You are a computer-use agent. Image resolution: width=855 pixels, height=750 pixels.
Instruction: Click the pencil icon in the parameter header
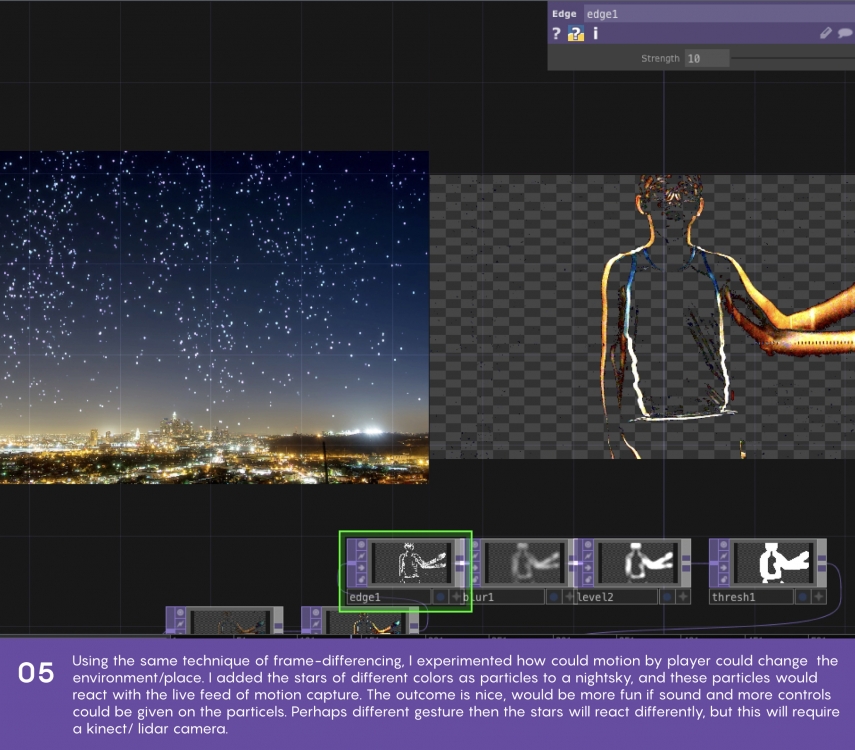[825, 33]
